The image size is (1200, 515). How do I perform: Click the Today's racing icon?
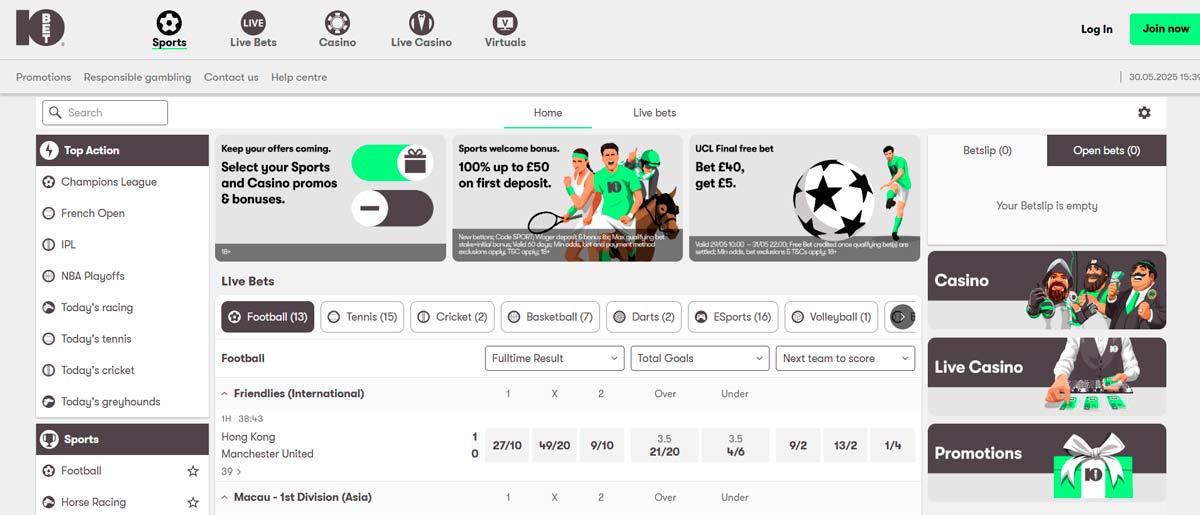49,308
